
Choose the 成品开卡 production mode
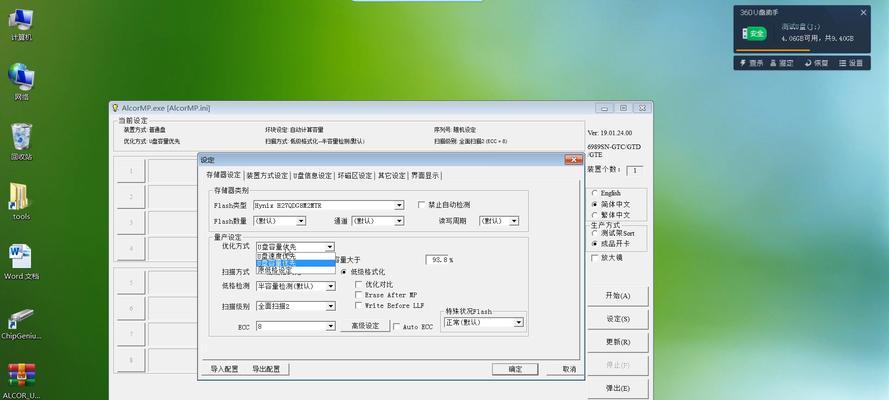pyautogui.click(x=594, y=244)
